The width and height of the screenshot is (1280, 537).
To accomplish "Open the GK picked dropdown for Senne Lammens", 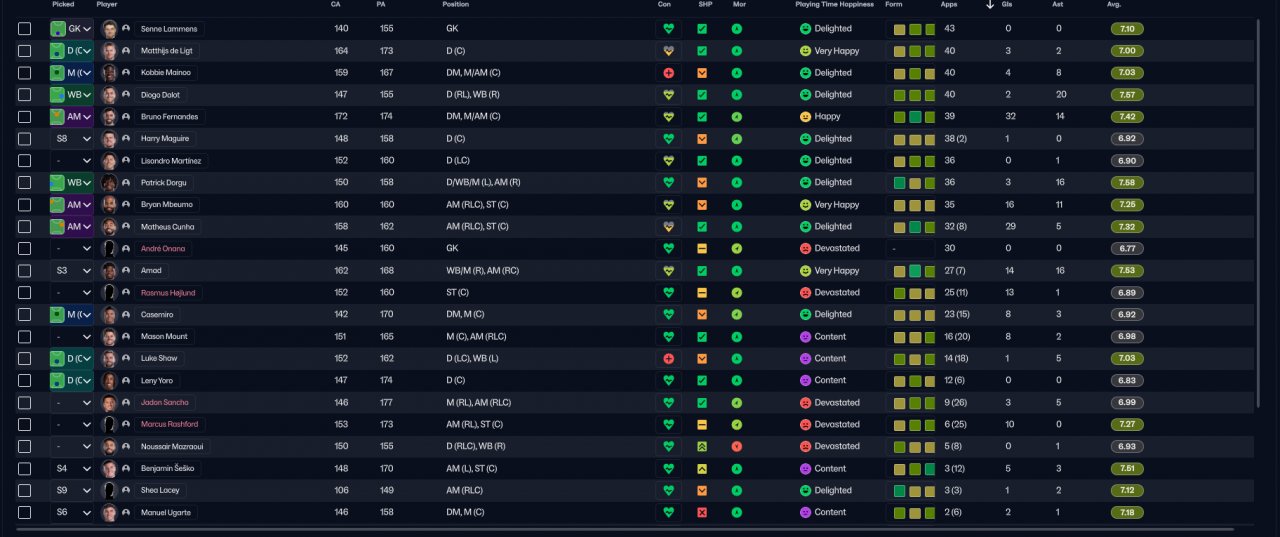I will 71,29.
